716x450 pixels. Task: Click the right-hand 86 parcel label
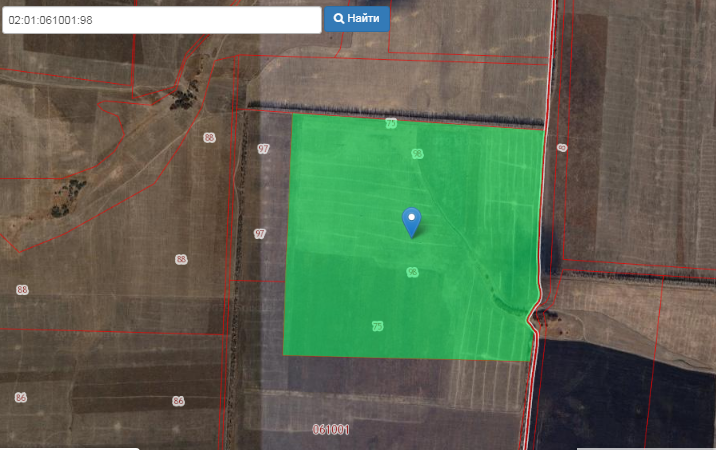[x=178, y=401]
